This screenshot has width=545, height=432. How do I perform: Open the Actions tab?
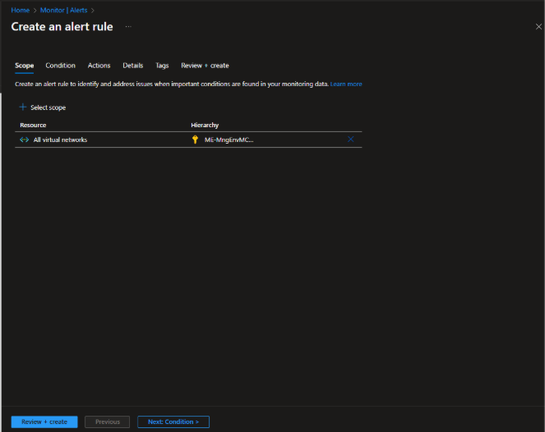99,66
